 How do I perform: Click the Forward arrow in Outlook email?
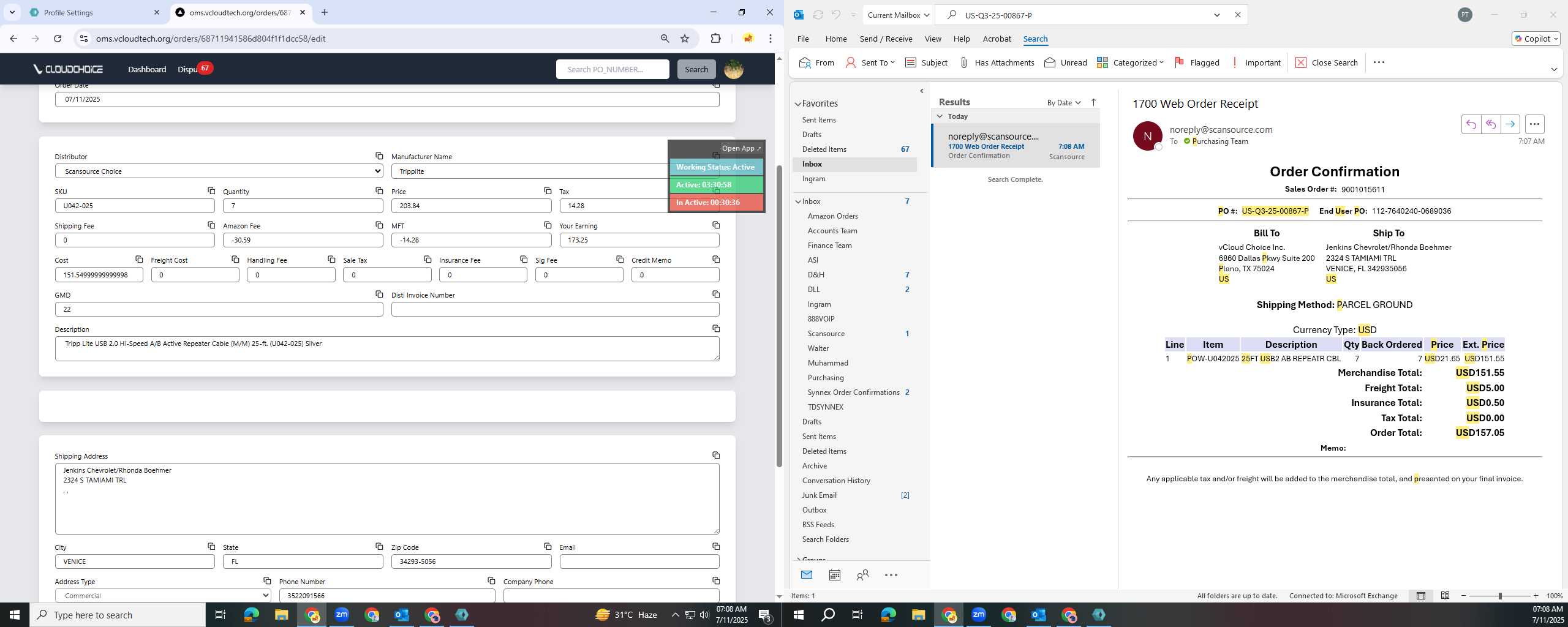pos(1510,124)
